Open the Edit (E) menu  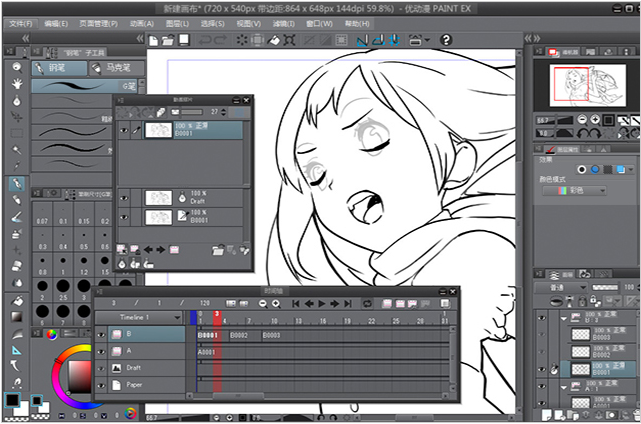tap(56, 23)
